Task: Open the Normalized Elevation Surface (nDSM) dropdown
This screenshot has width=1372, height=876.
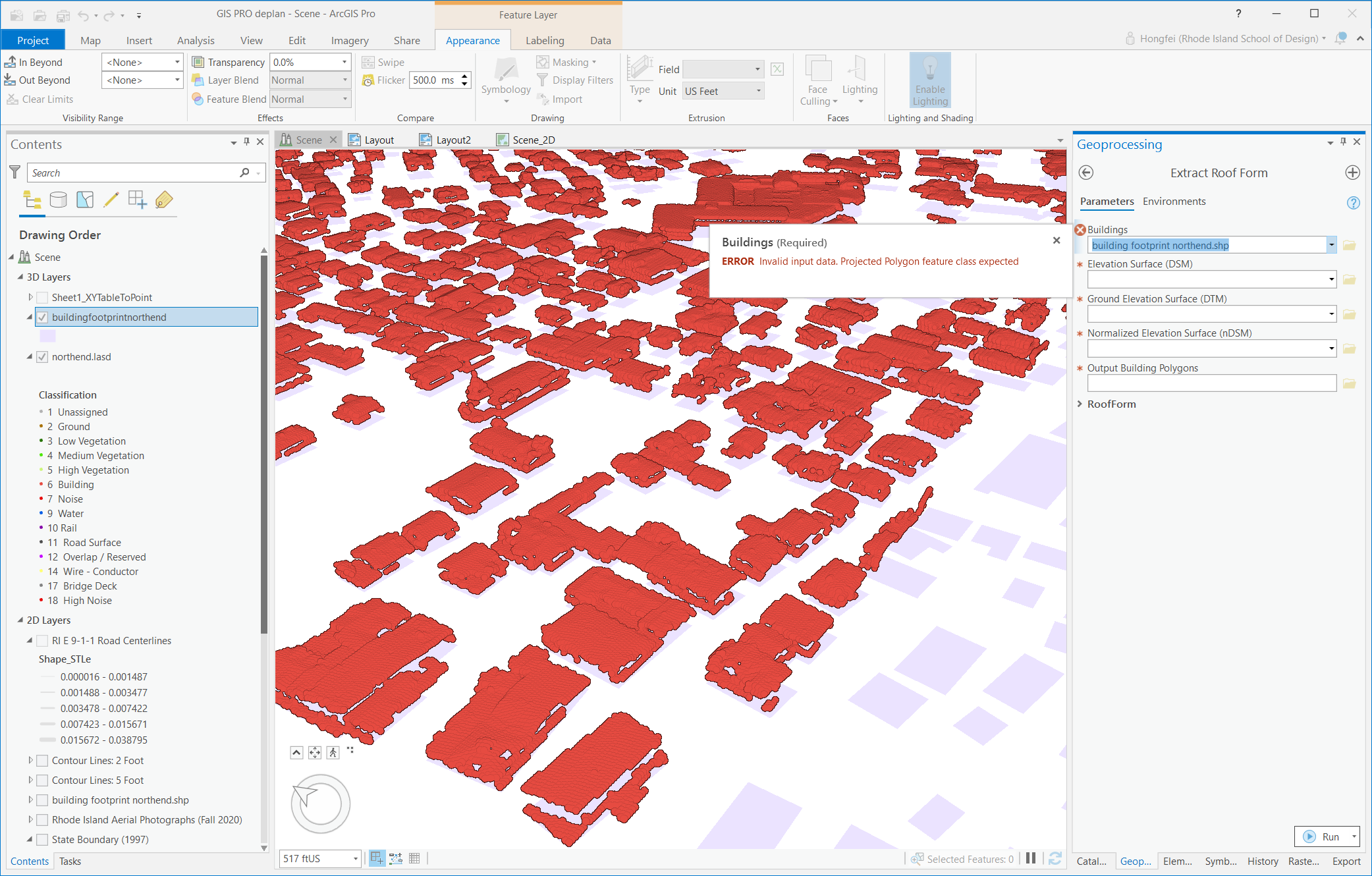Action: pos(1331,348)
